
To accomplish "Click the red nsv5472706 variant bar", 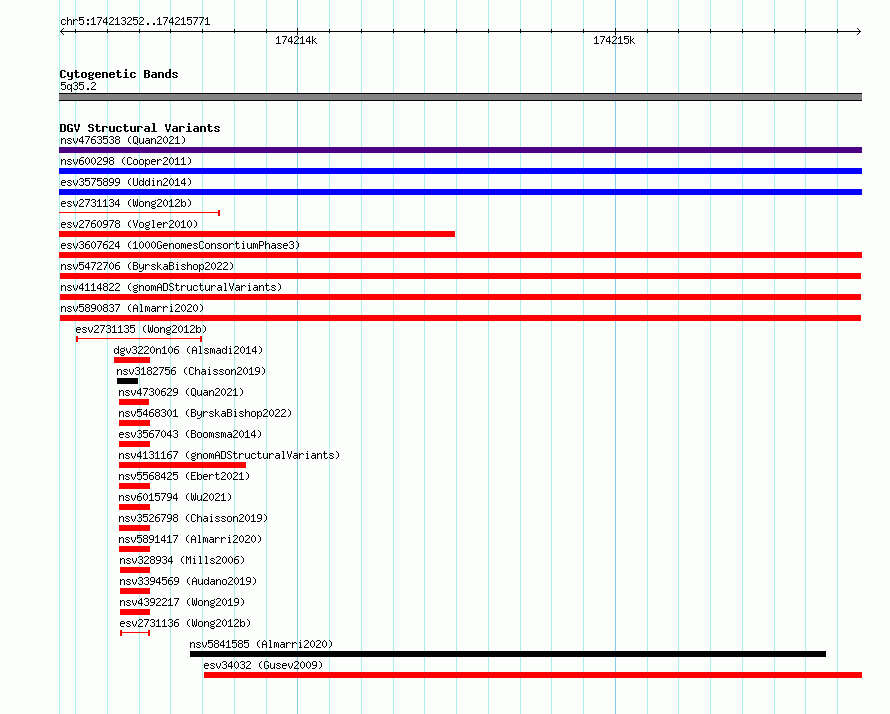I will click(460, 276).
